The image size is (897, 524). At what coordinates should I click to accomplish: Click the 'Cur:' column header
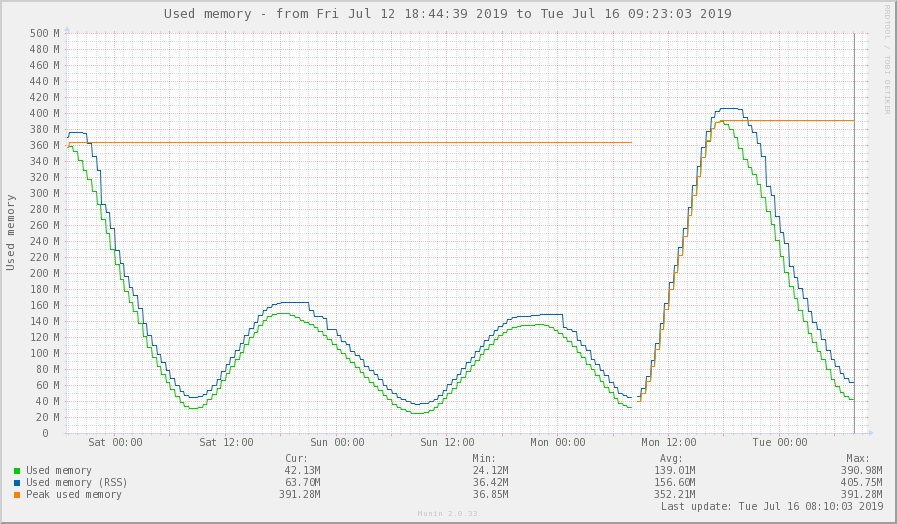coord(296,458)
